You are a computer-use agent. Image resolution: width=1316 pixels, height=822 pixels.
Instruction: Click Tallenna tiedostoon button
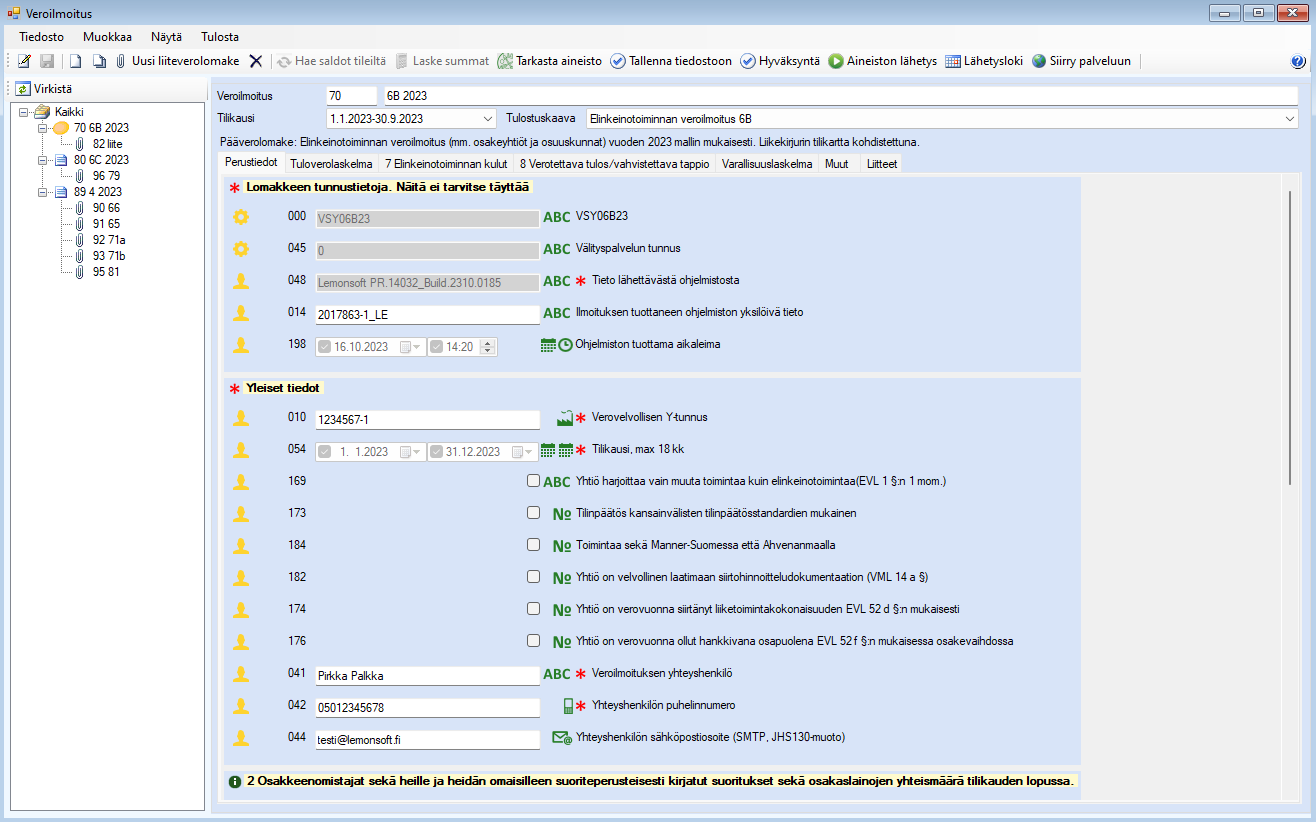[670, 61]
